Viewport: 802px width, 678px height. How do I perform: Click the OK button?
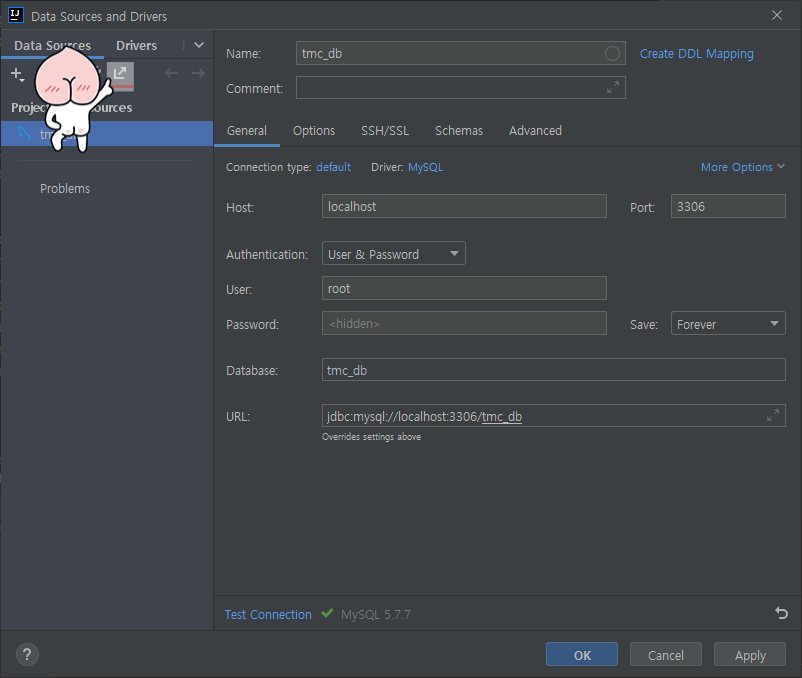[x=582, y=654]
